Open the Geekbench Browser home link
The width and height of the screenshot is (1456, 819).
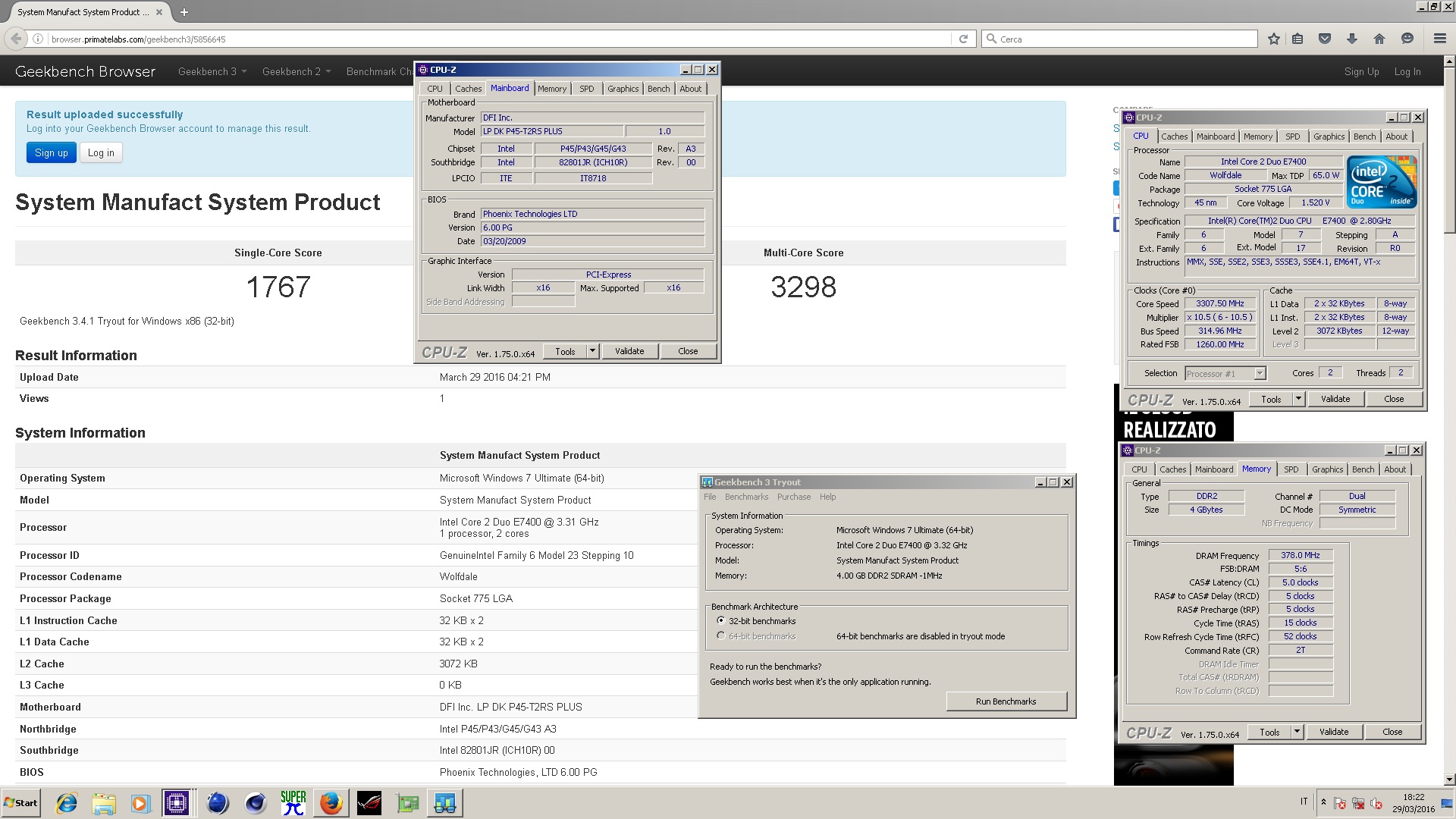tap(85, 71)
